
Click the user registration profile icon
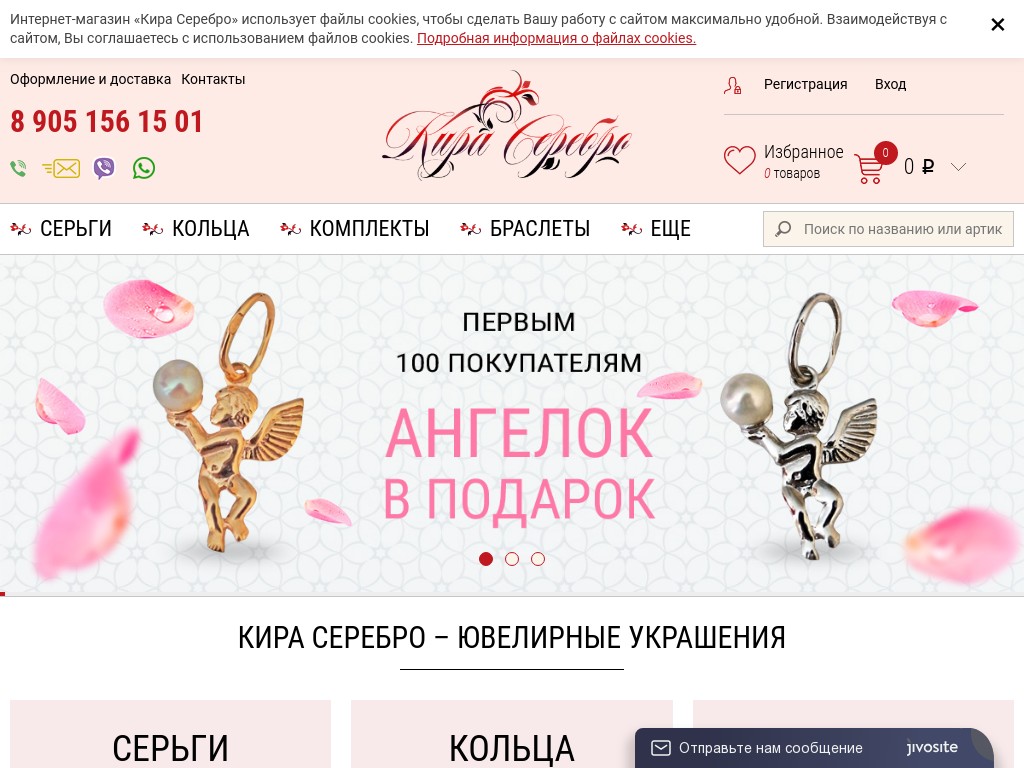(732, 86)
